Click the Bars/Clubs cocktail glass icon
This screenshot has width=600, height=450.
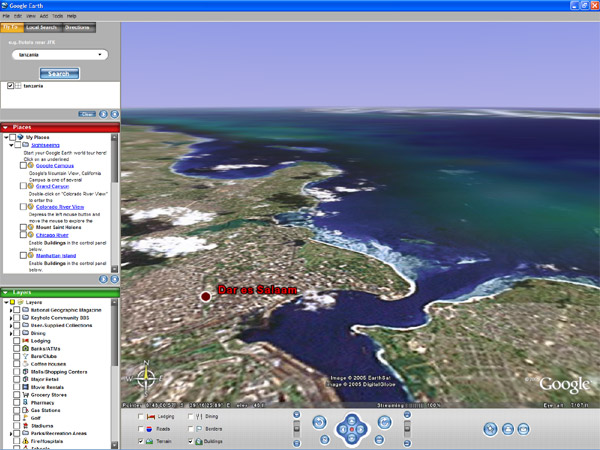25,356
